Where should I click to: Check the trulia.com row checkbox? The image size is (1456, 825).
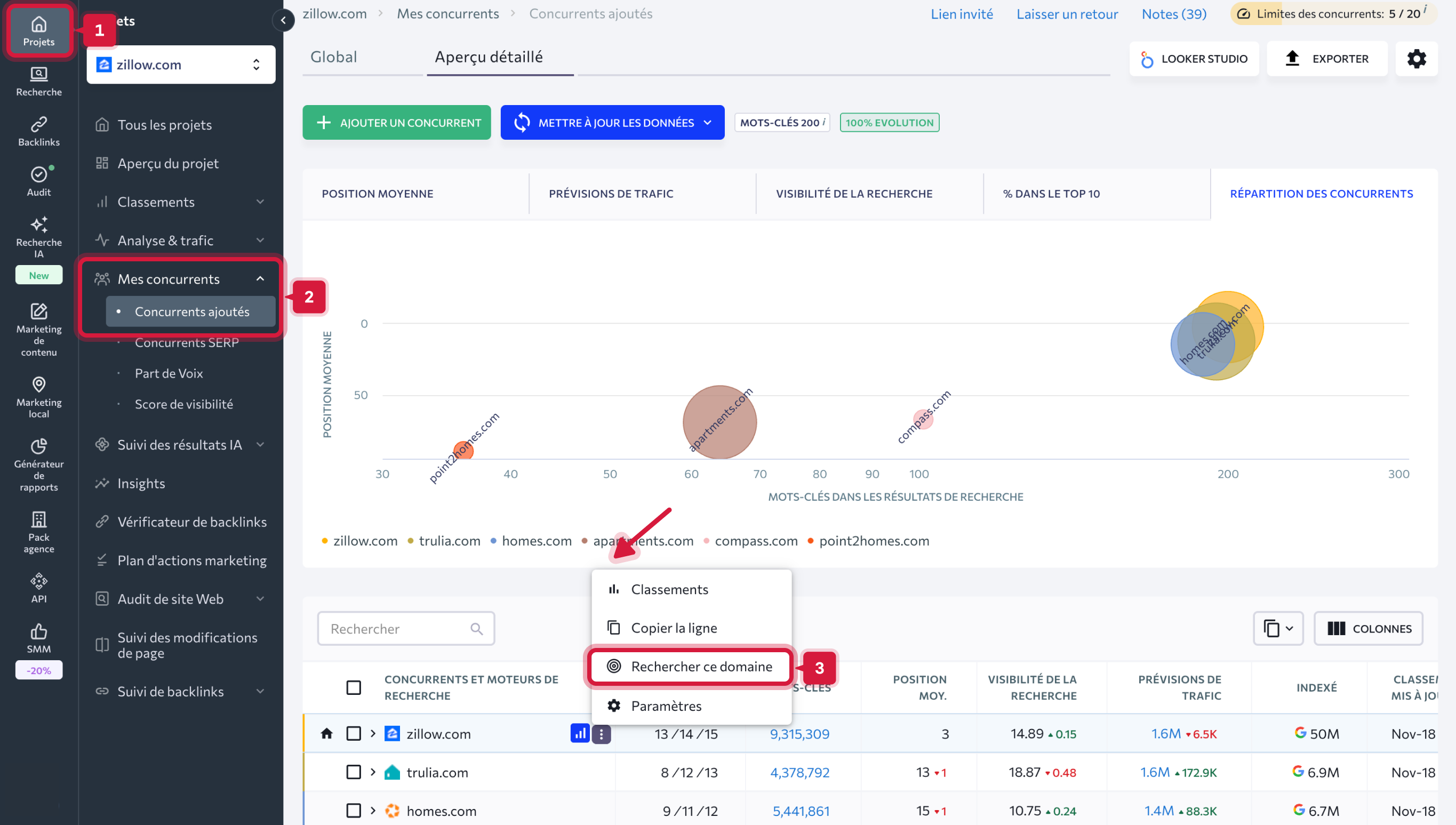pos(354,772)
